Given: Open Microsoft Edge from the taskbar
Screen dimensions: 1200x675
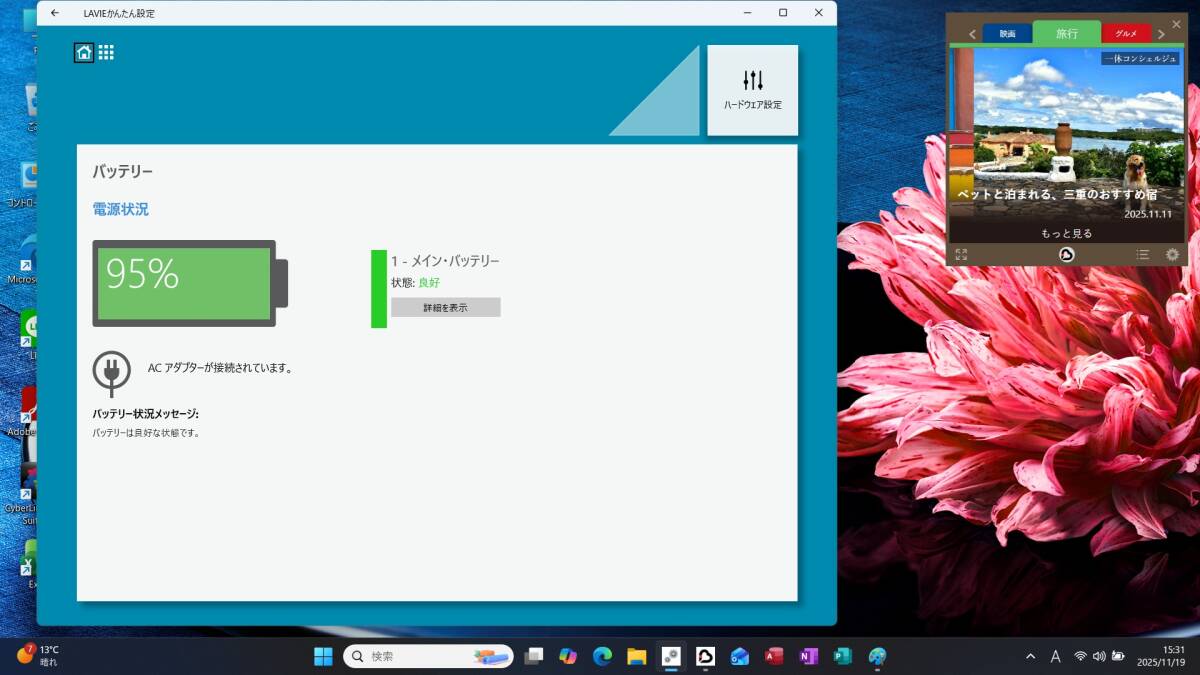Looking at the screenshot, I should click(602, 656).
